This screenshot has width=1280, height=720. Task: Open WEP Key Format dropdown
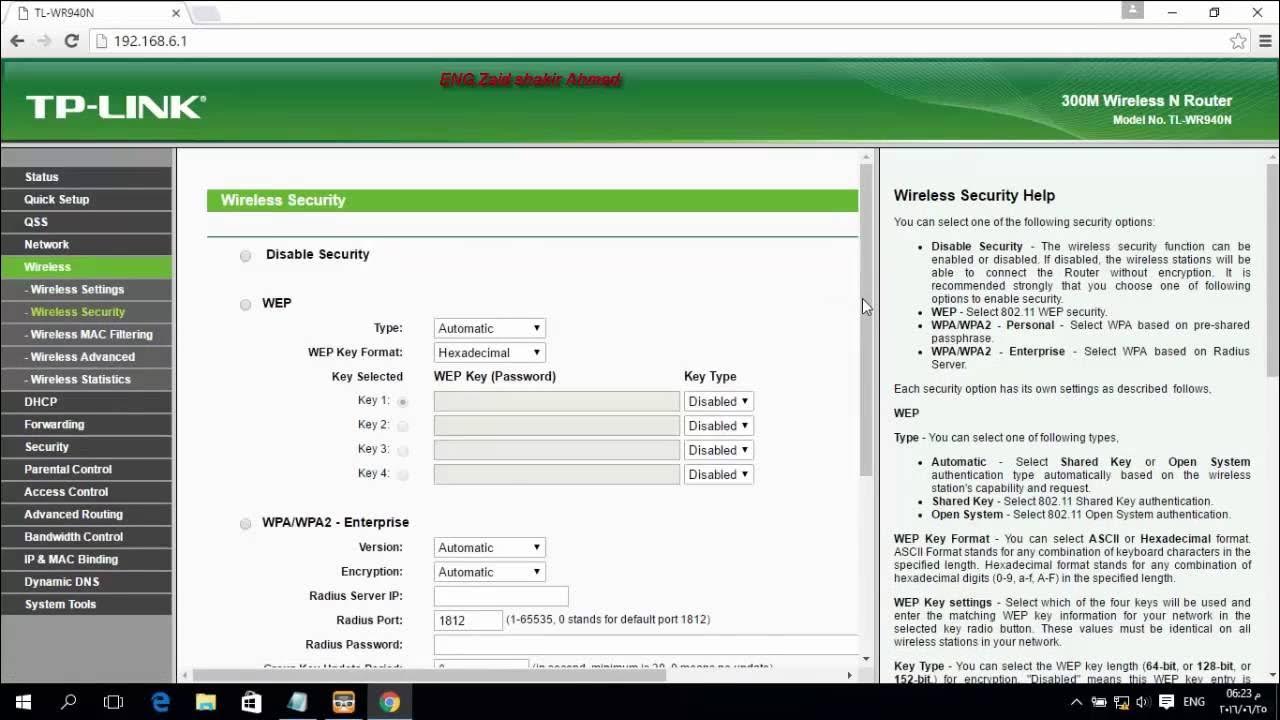tap(490, 352)
